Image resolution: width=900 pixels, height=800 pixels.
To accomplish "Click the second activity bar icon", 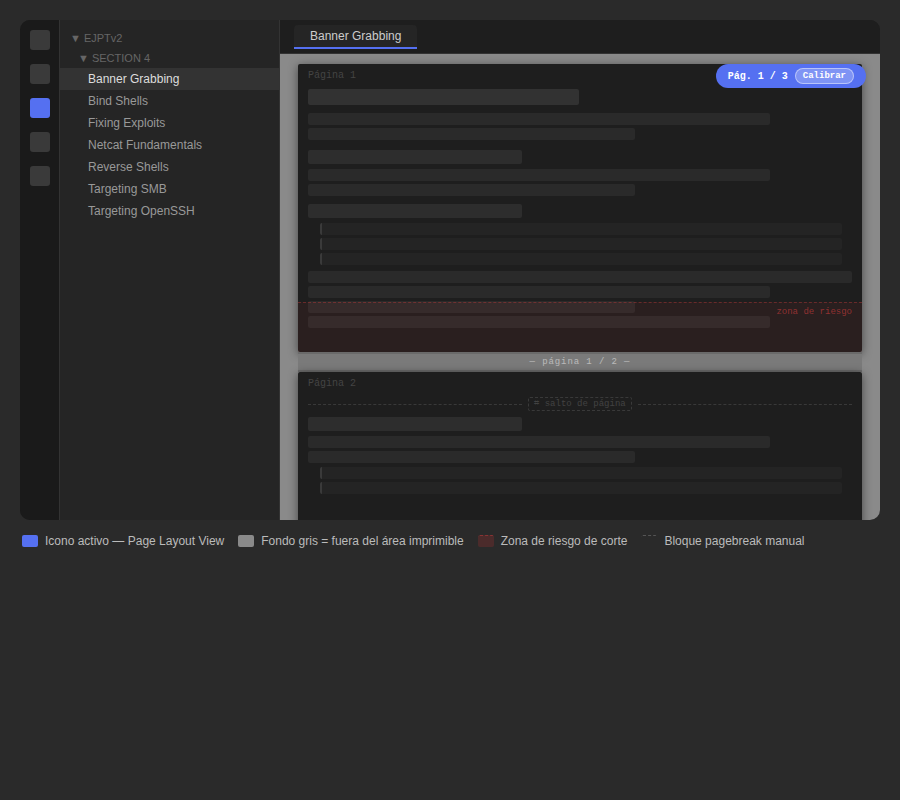I will click(39, 73).
